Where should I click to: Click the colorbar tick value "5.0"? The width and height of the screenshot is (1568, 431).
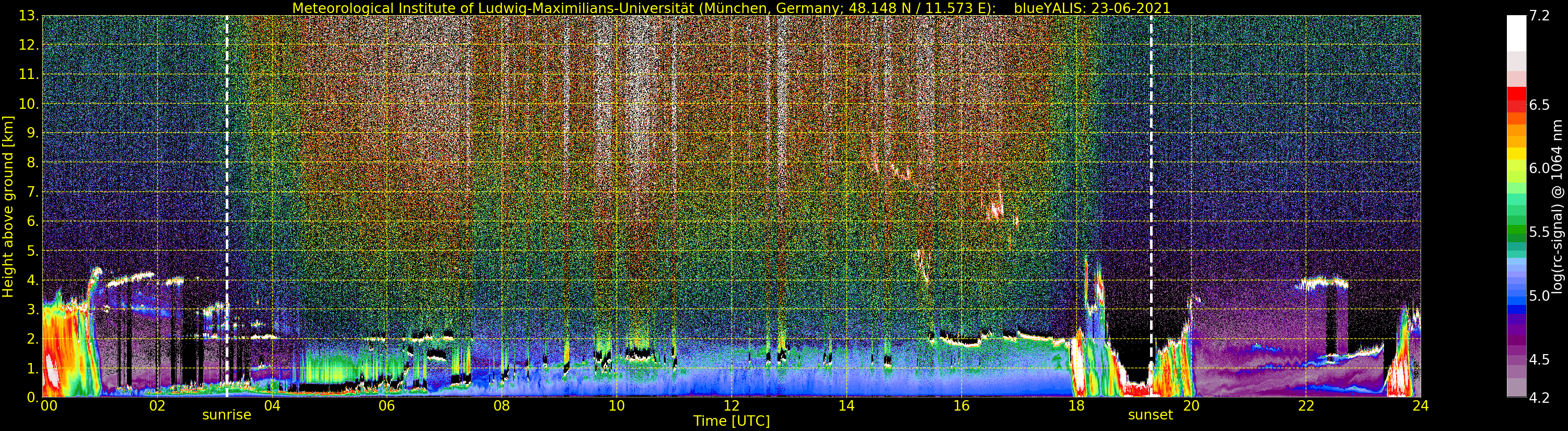(x=1539, y=296)
